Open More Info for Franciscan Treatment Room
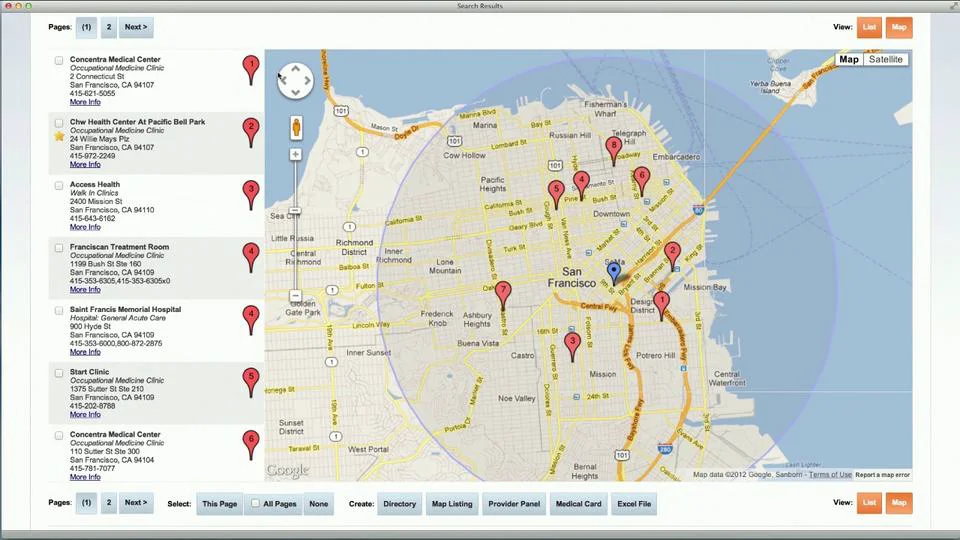Viewport: 960px width, 540px height. click(85, 290)
